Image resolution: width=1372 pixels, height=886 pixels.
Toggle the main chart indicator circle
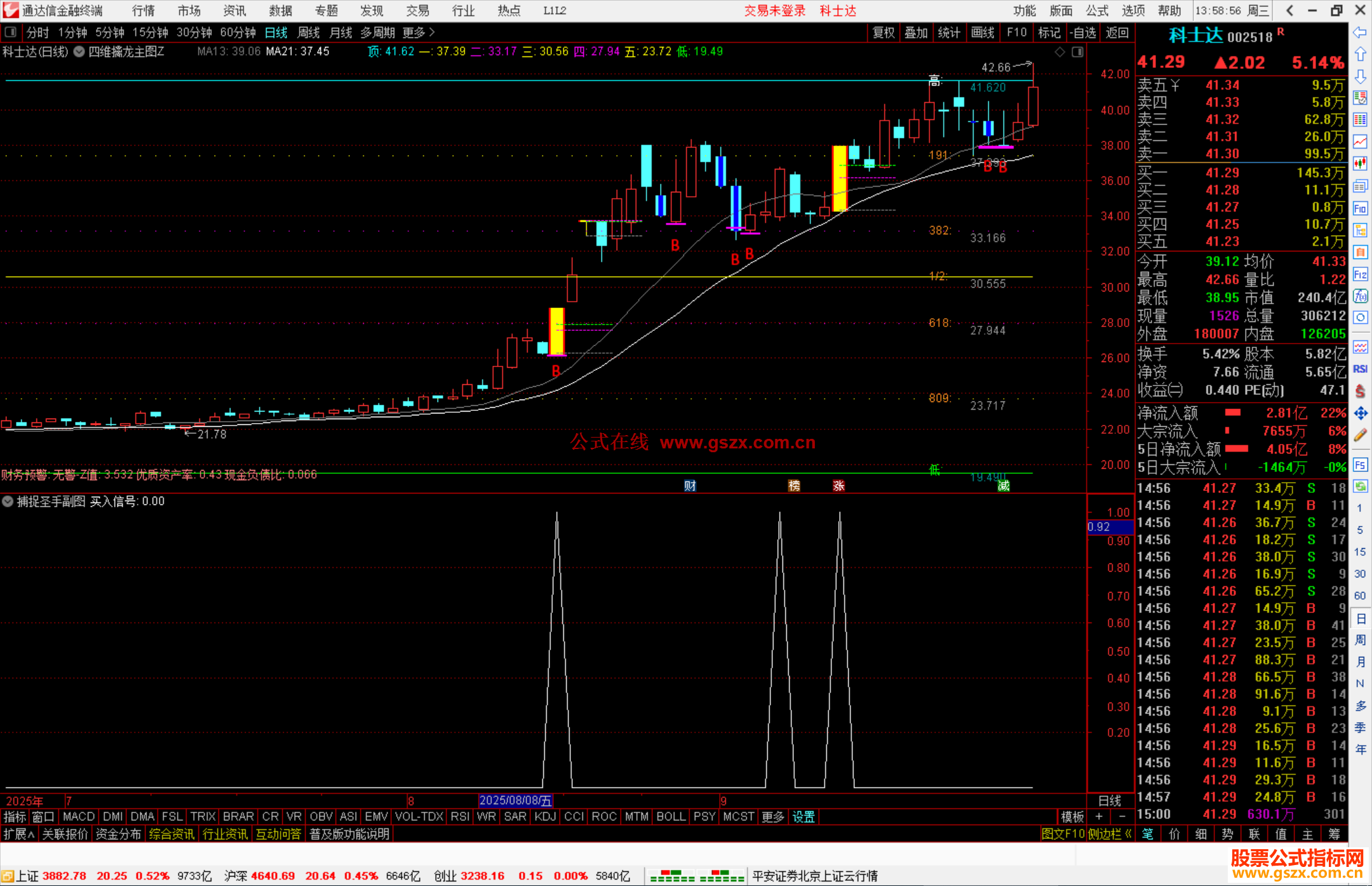79,52
